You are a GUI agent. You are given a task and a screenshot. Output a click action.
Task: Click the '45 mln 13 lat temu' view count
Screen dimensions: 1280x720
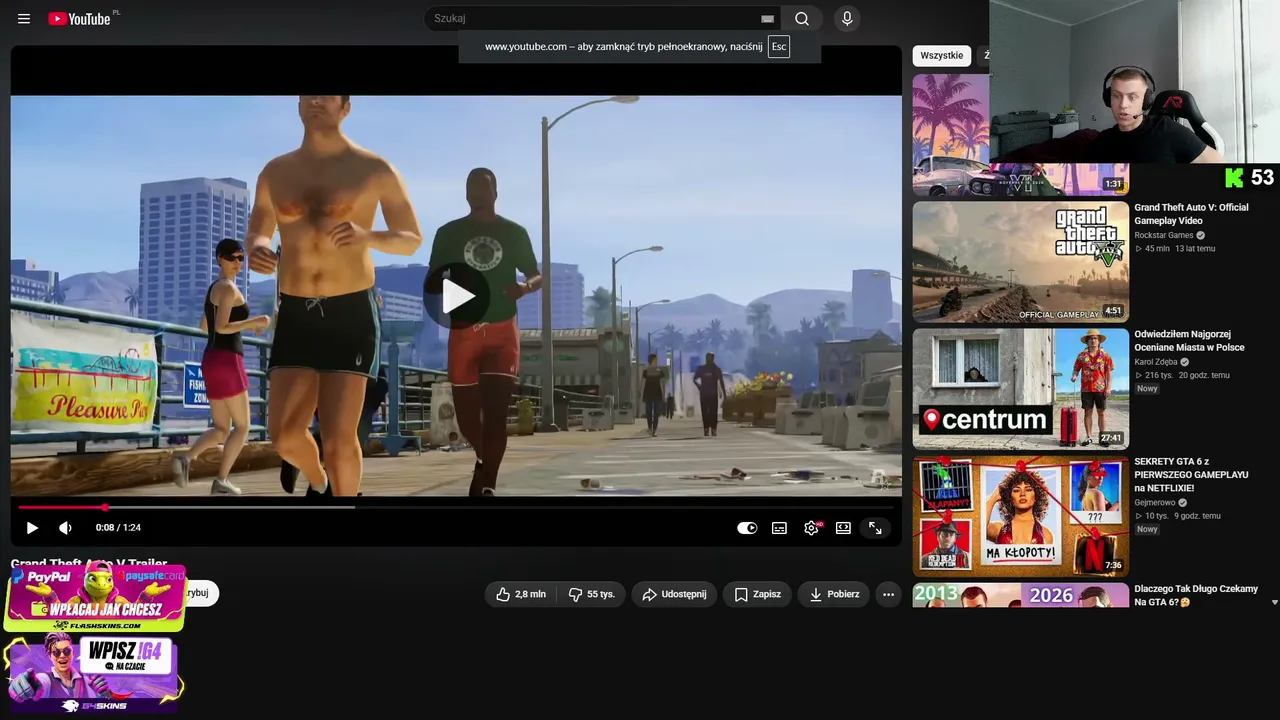tap(1175, 249)
